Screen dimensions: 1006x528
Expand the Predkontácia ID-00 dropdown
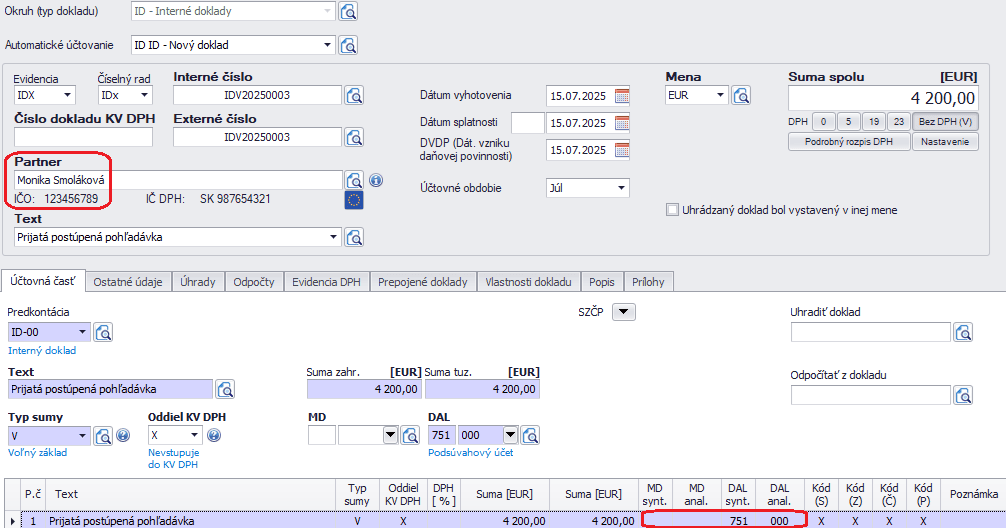pos(82,333)
